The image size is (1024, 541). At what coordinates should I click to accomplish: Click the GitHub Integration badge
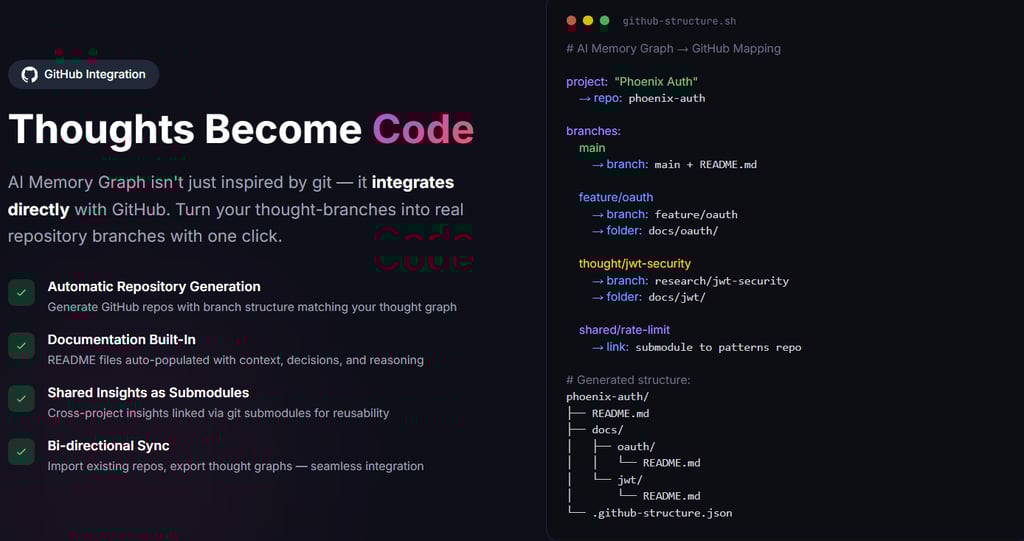[84, 74]
